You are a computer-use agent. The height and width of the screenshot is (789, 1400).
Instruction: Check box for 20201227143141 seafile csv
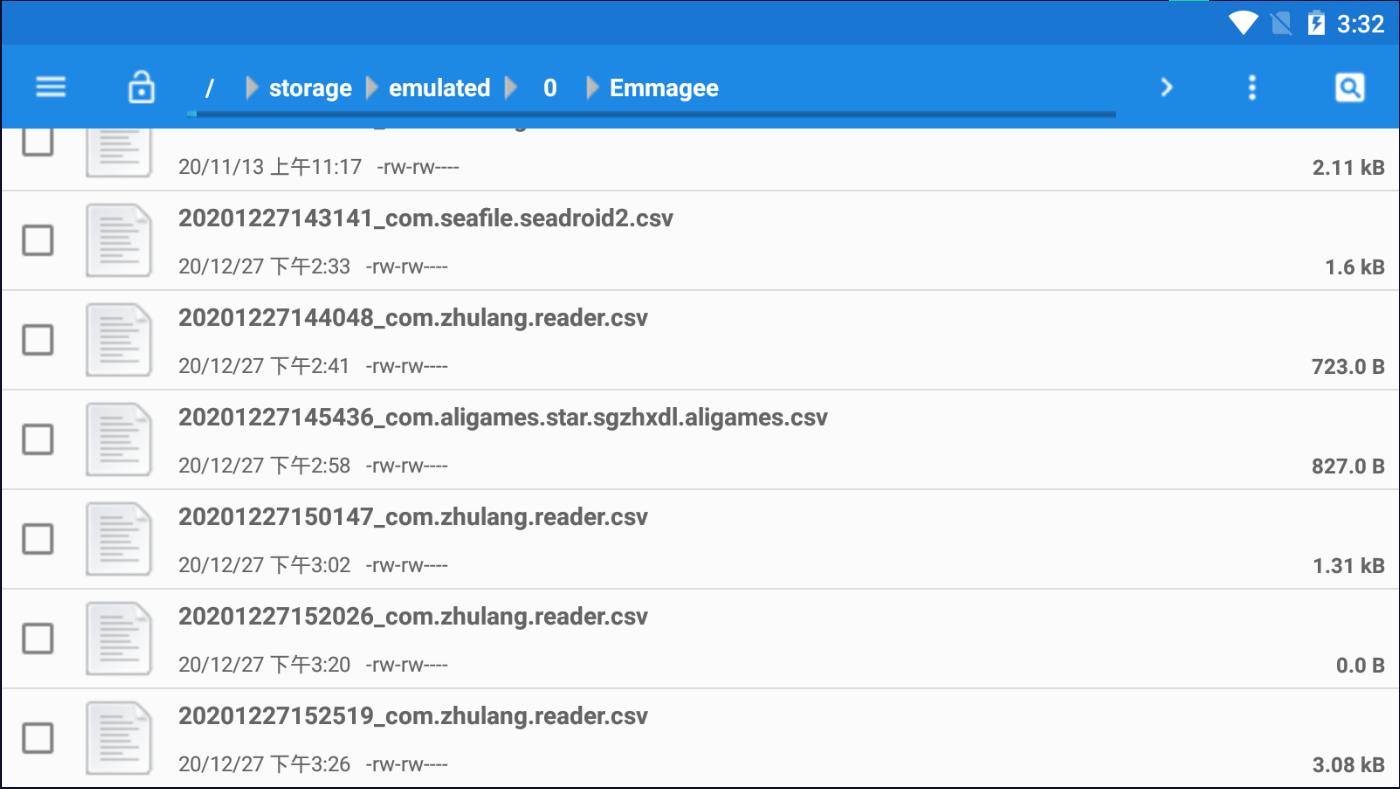point(38,240)
